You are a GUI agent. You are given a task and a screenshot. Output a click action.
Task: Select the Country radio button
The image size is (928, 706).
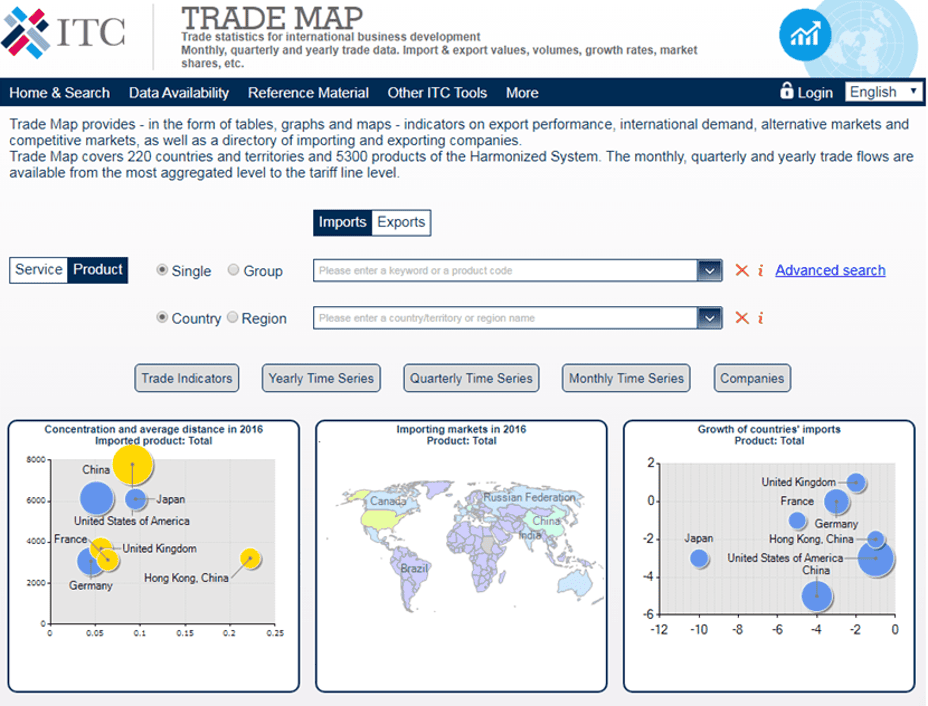[162, 317]
